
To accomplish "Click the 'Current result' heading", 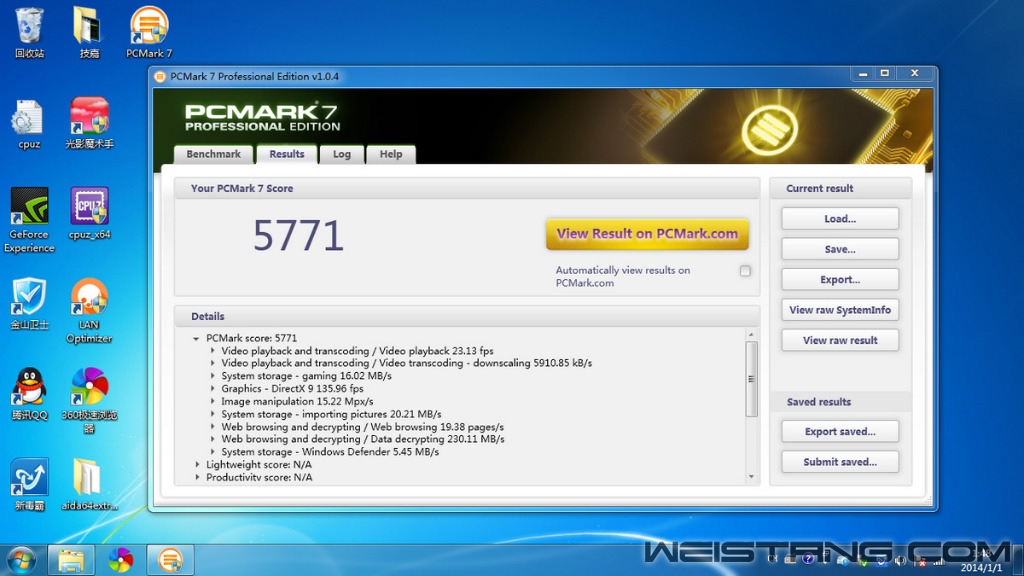I will [x=820, y=188].
